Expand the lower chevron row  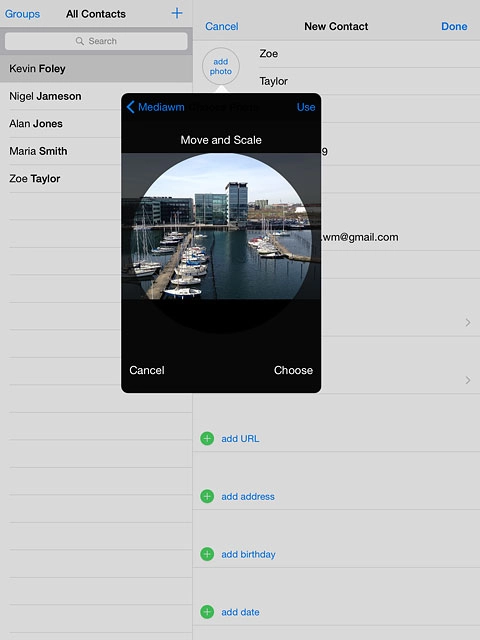468,380
